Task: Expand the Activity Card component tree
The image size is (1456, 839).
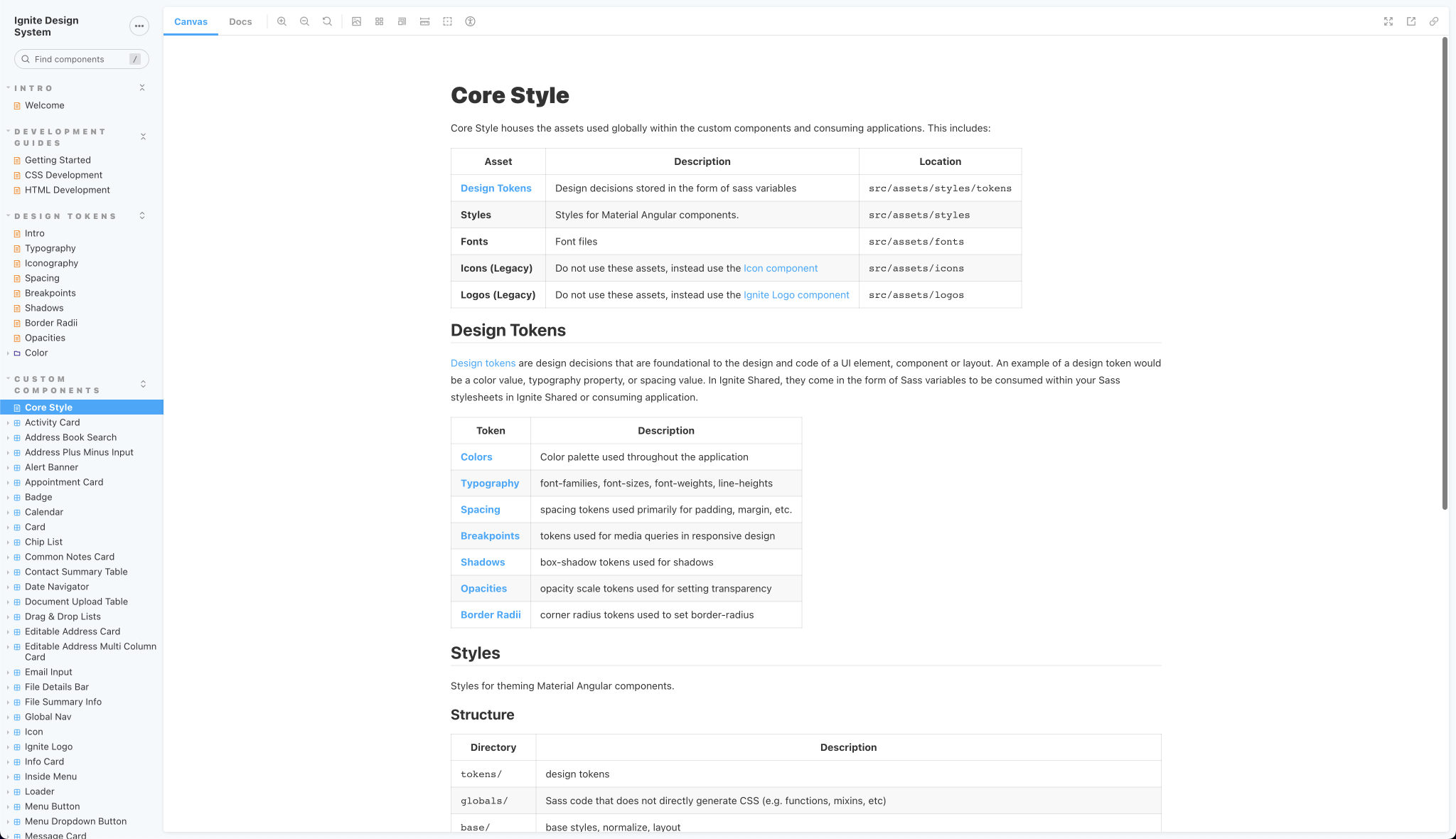Action: tap(8, 422)
